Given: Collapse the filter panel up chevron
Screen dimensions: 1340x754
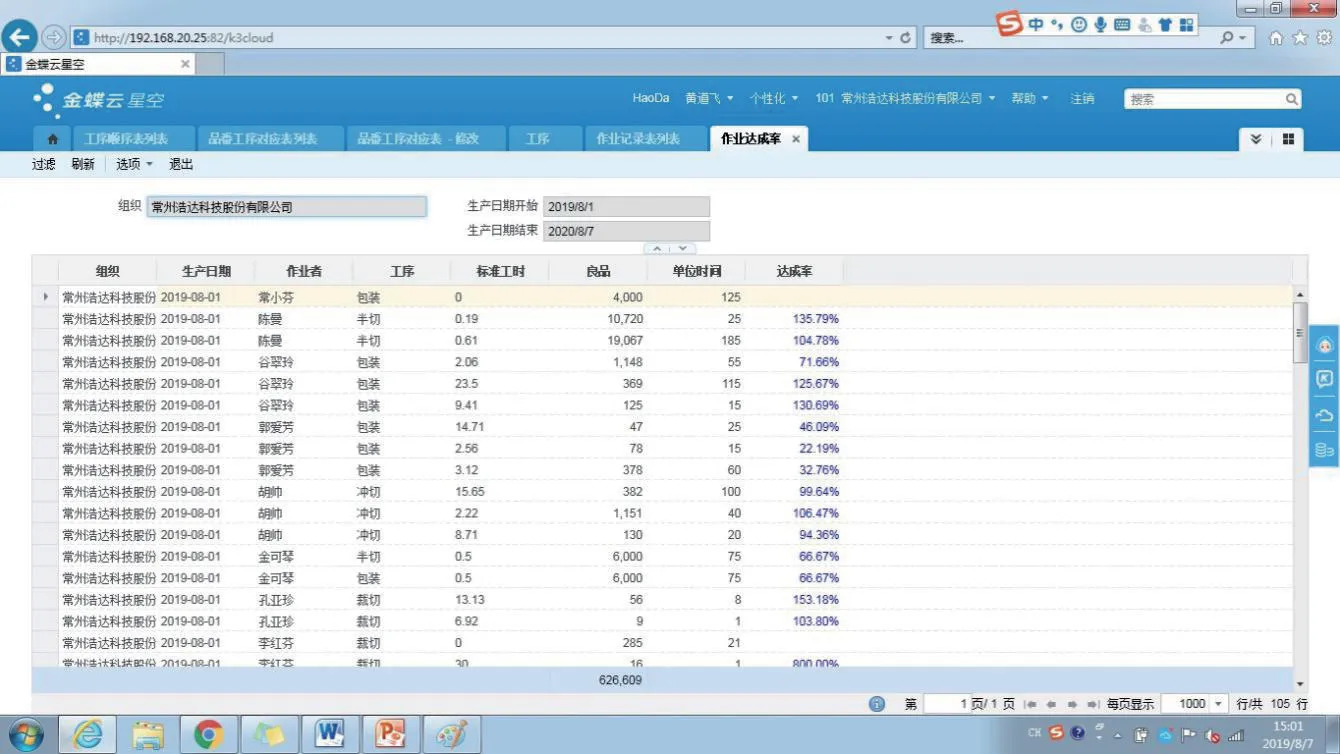Looking at the screenshot, I should pos(657,248).
